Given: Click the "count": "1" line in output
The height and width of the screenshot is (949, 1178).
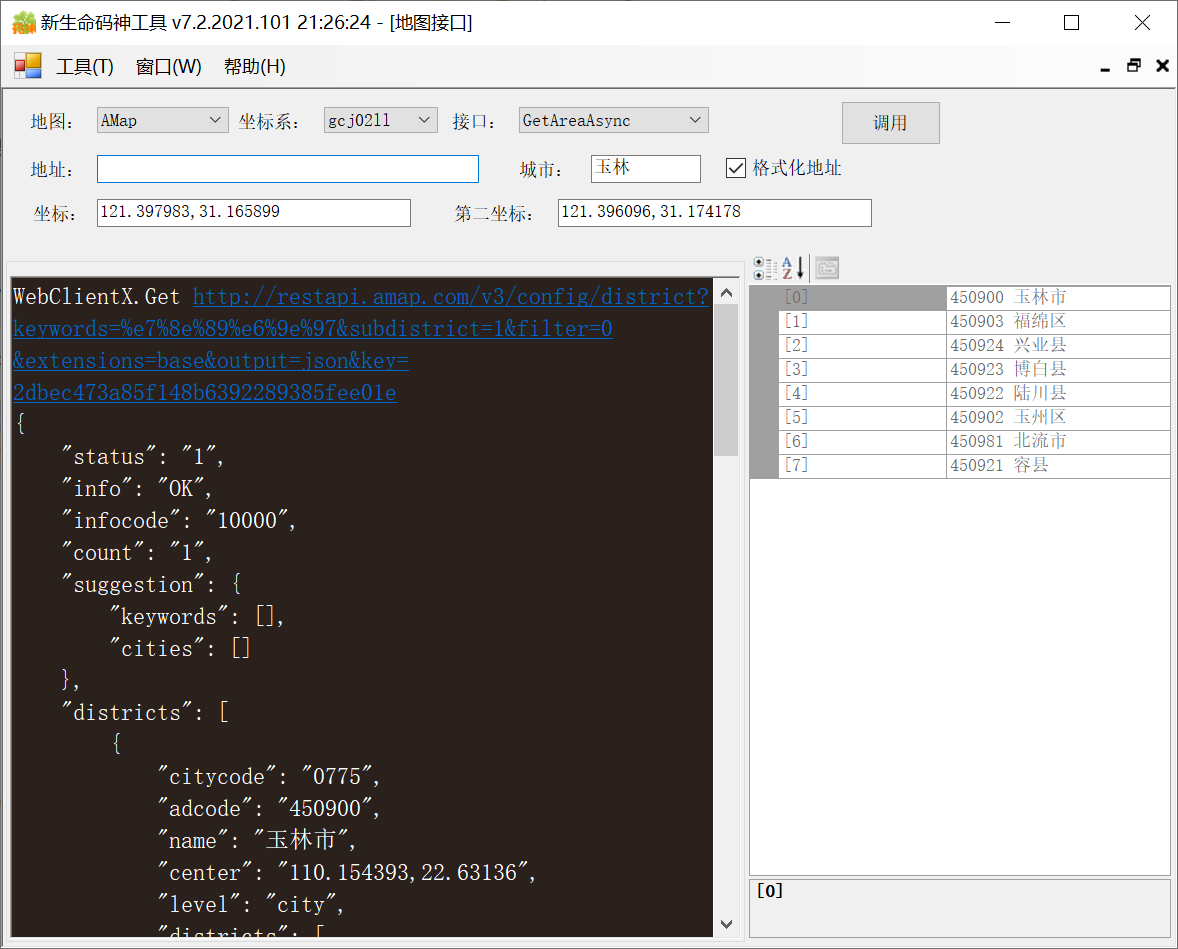Looking at the screenshot, I should (x=137, y=553).
